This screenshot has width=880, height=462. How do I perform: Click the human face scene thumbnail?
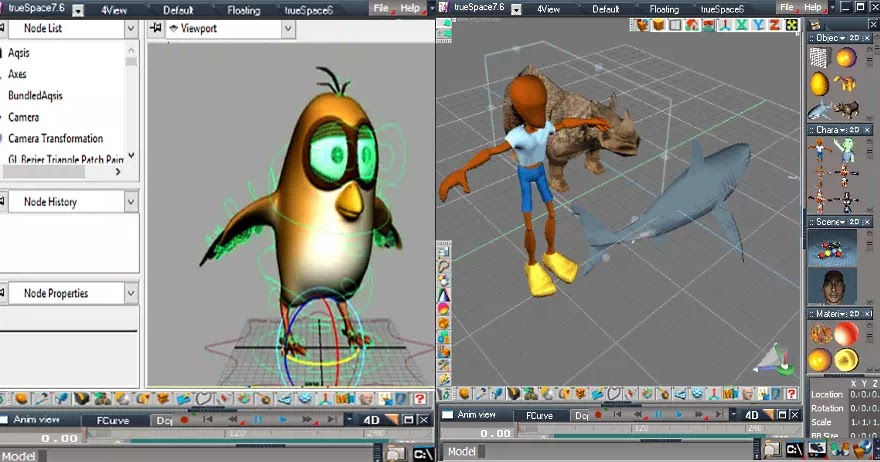(x=831, y=286)
